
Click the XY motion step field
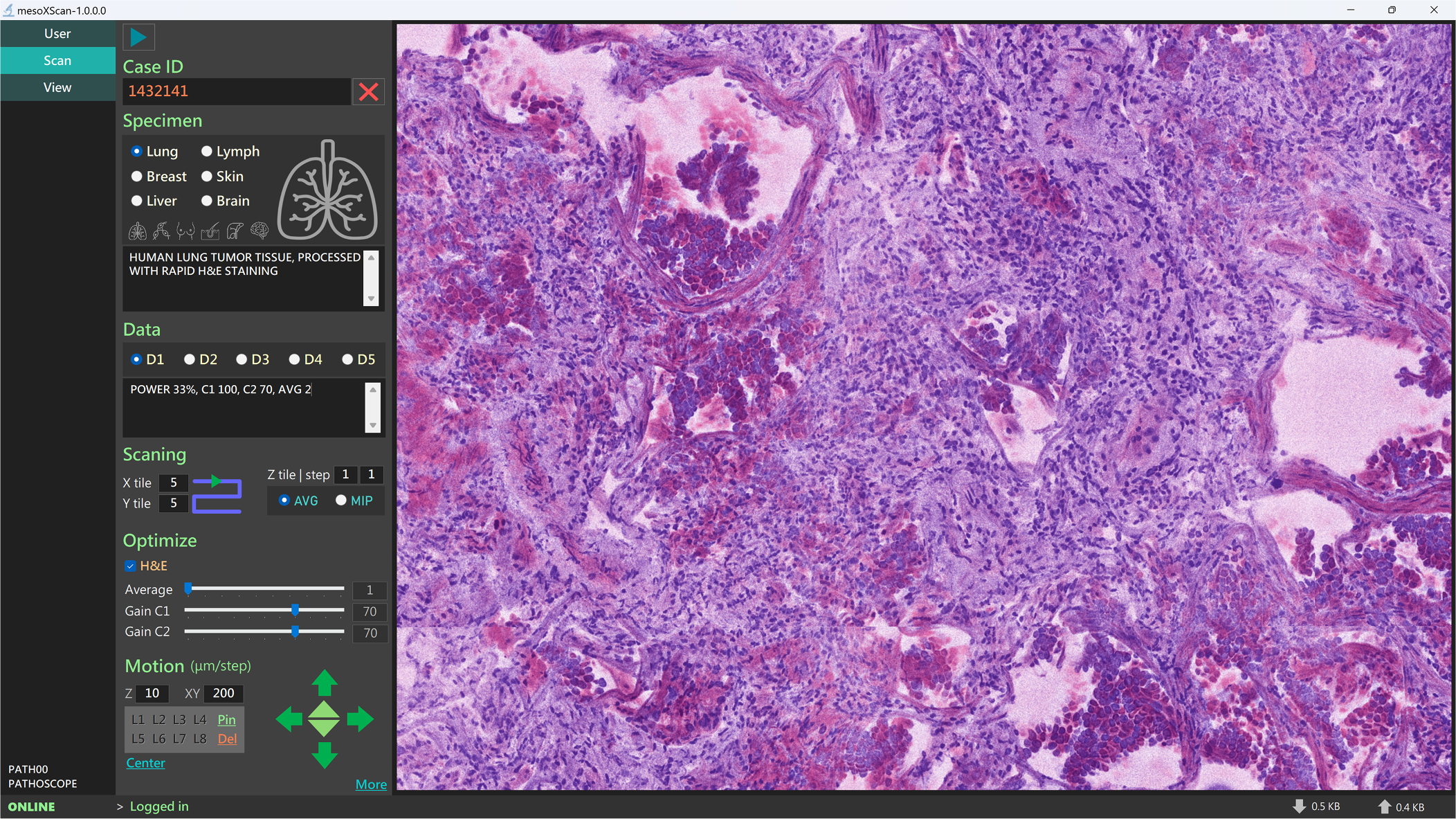pos(224,693)
